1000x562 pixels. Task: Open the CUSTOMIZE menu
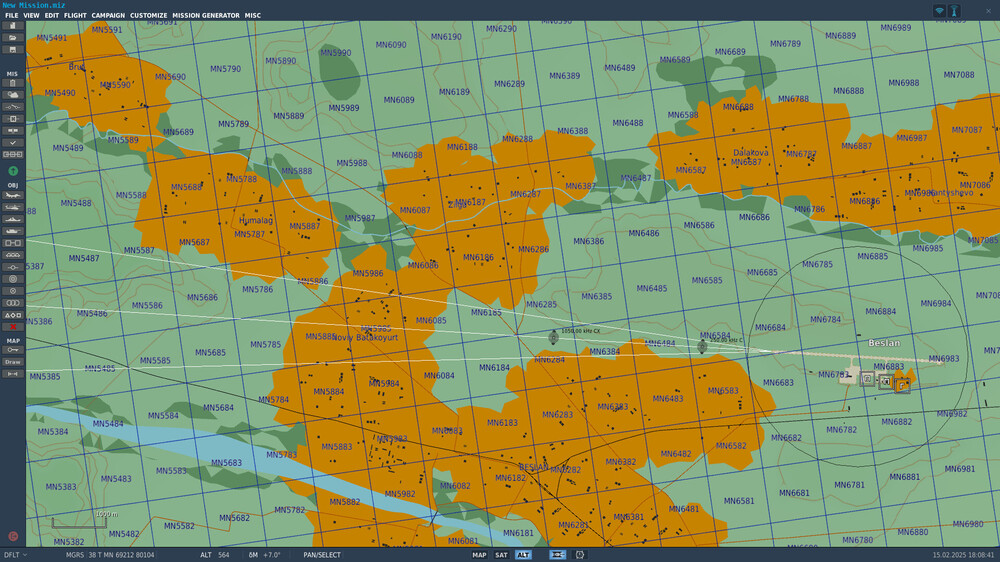point(149,15)
